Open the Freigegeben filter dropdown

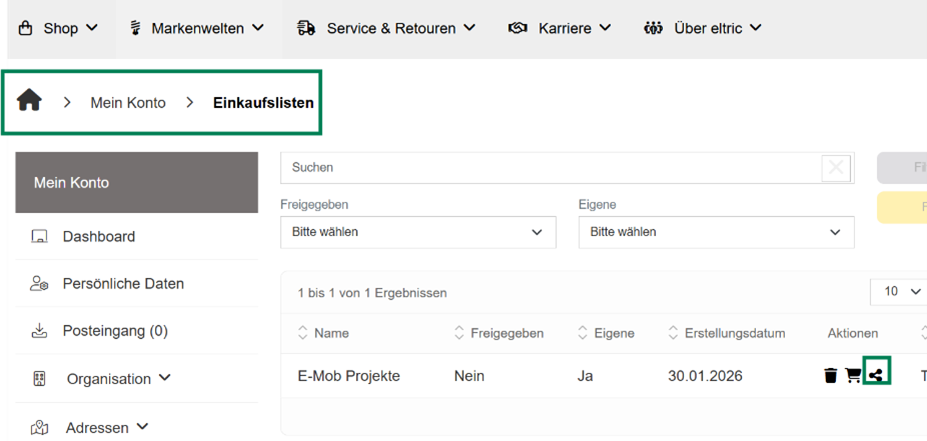(418, 232)
